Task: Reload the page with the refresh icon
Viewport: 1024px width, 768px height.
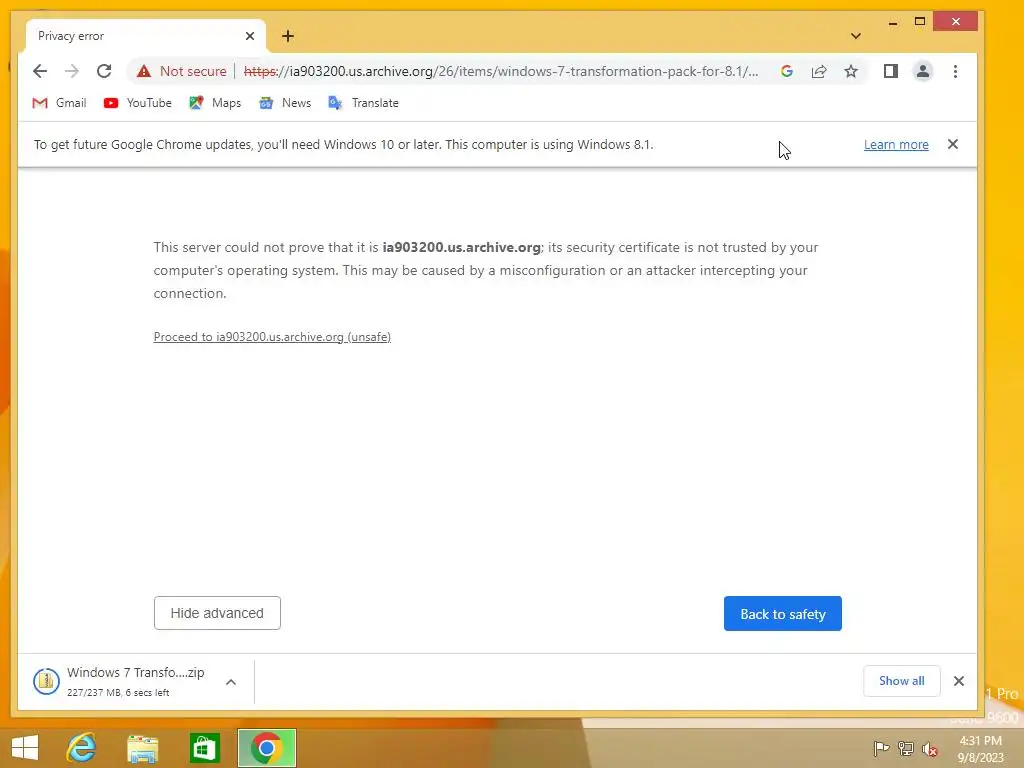Action: [x=104, y=71]
